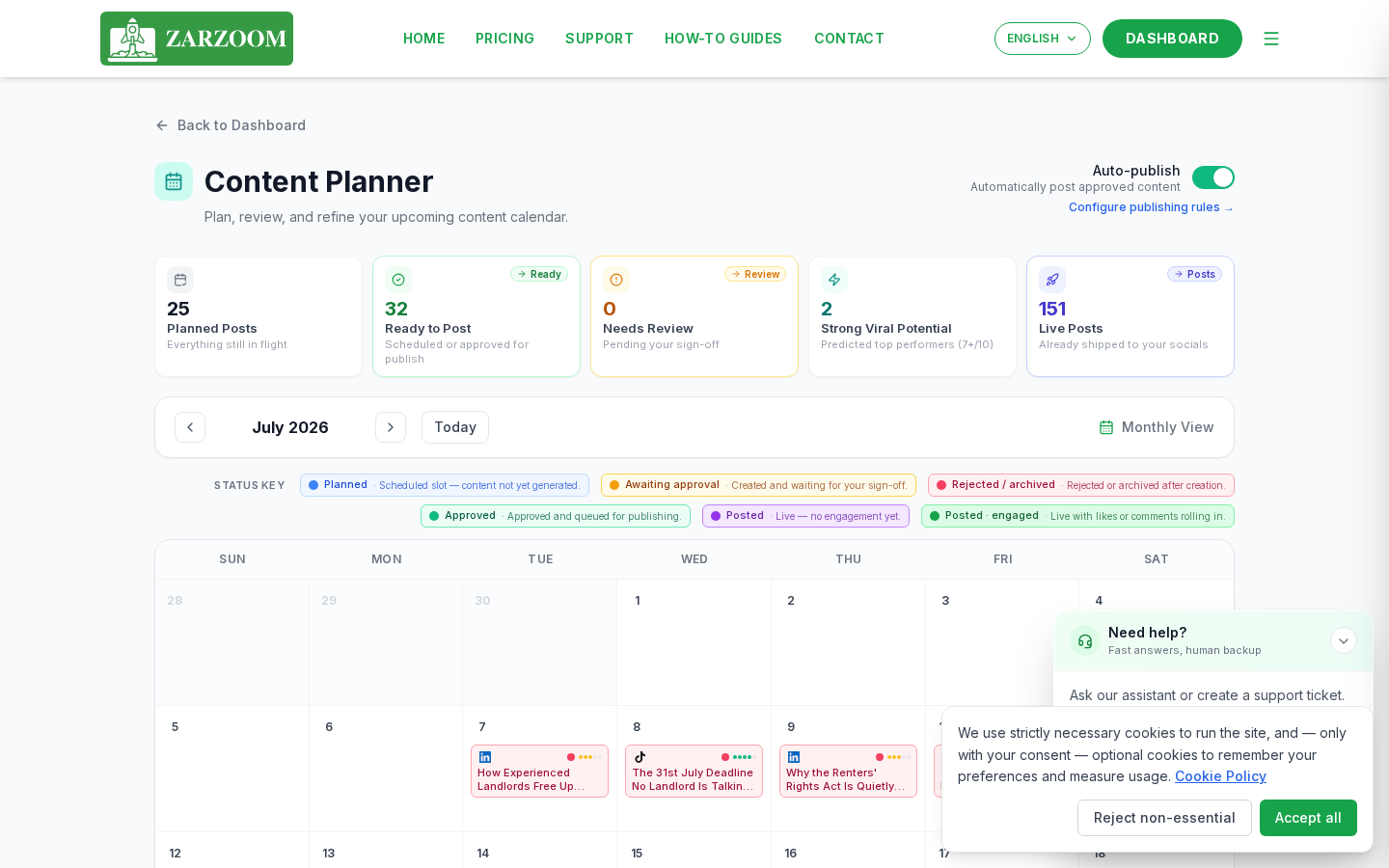Open the English language dropdown
1389x868 pixels.
[1043, 39]
